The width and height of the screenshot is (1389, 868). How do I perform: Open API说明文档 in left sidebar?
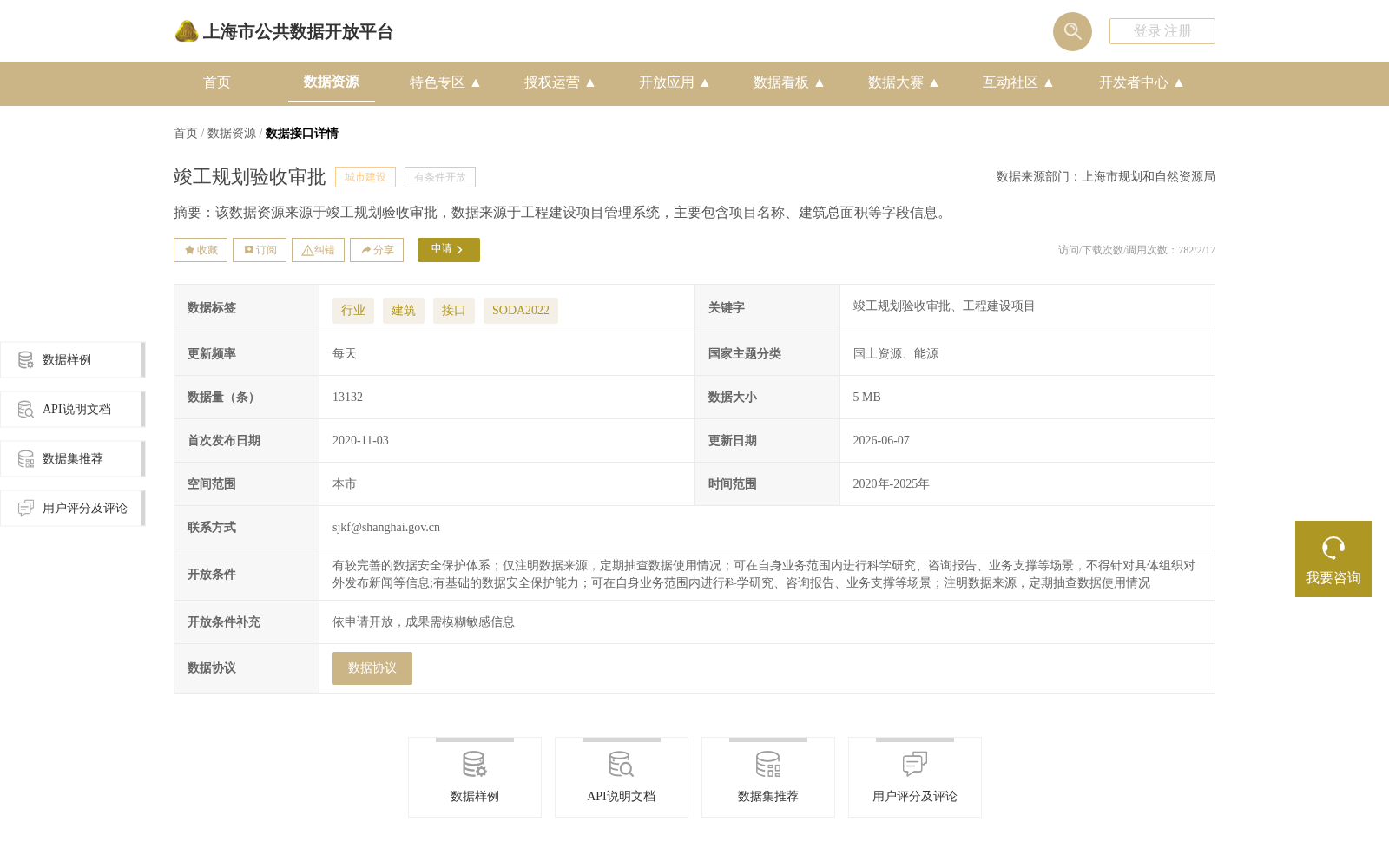[x=73, y=410]
